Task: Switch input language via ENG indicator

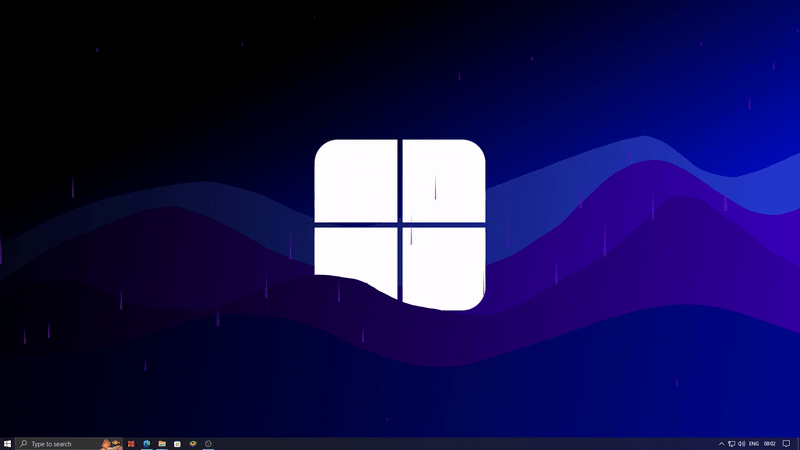Action: (x=754, y=444)
